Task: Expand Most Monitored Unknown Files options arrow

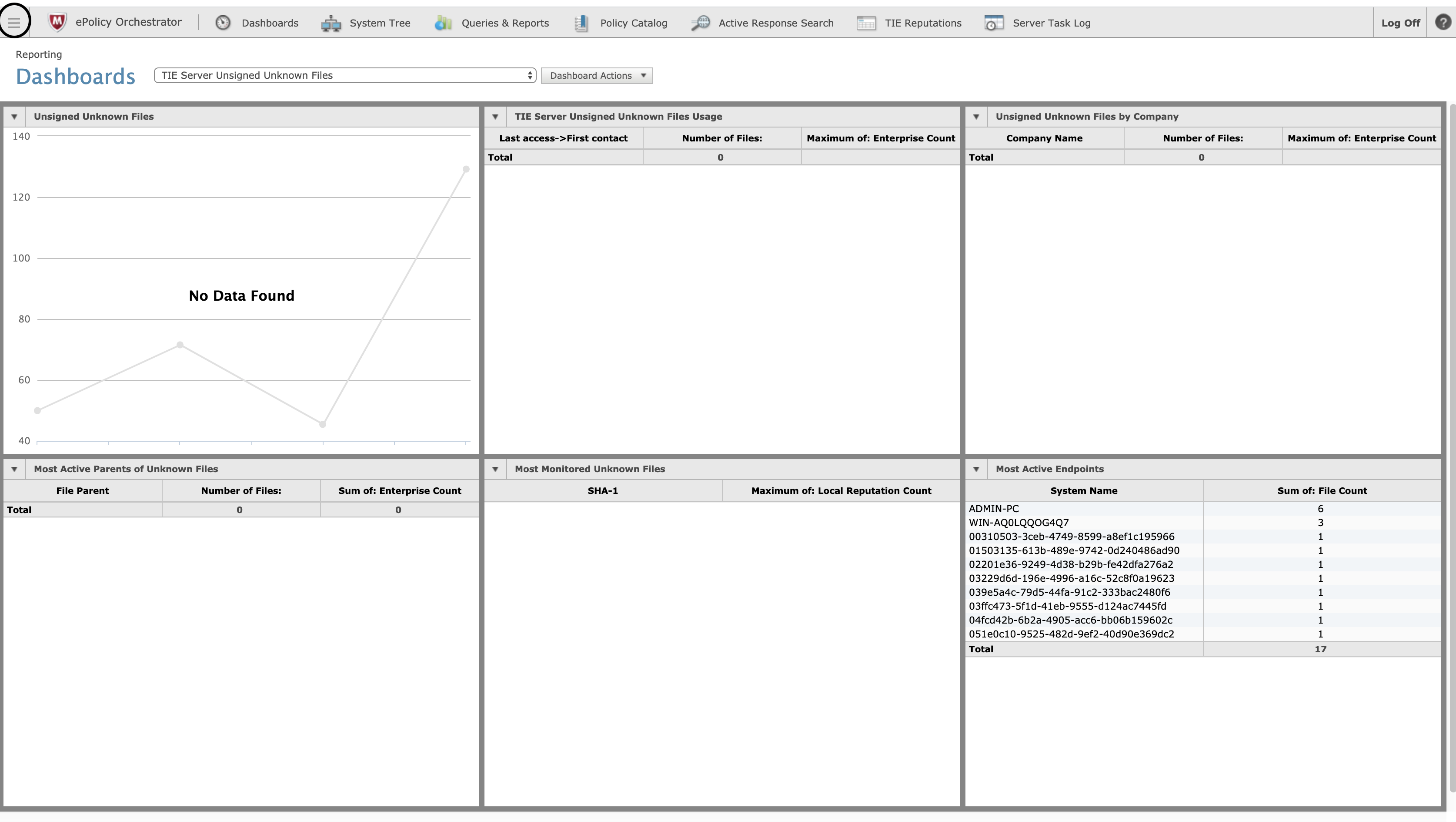Action: [x=495, y=469]
